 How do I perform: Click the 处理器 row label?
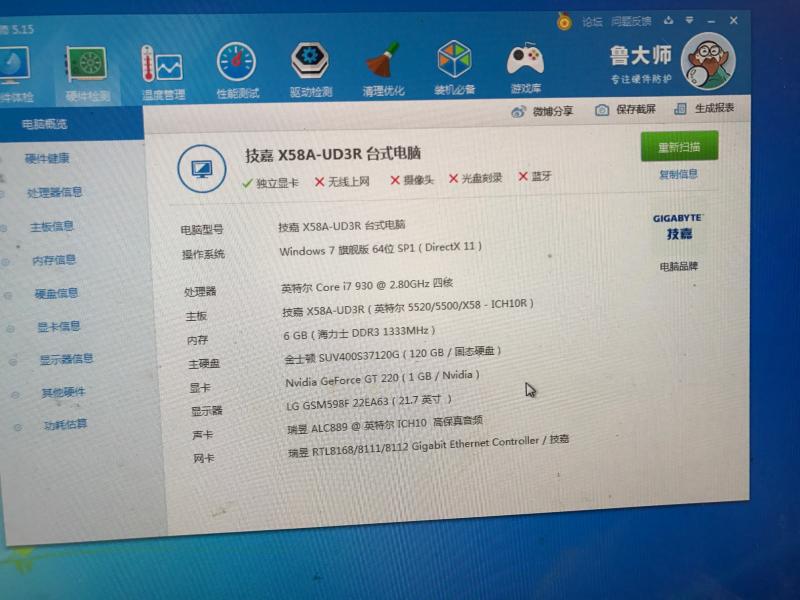pyautogui.click(x=200, y=292)
